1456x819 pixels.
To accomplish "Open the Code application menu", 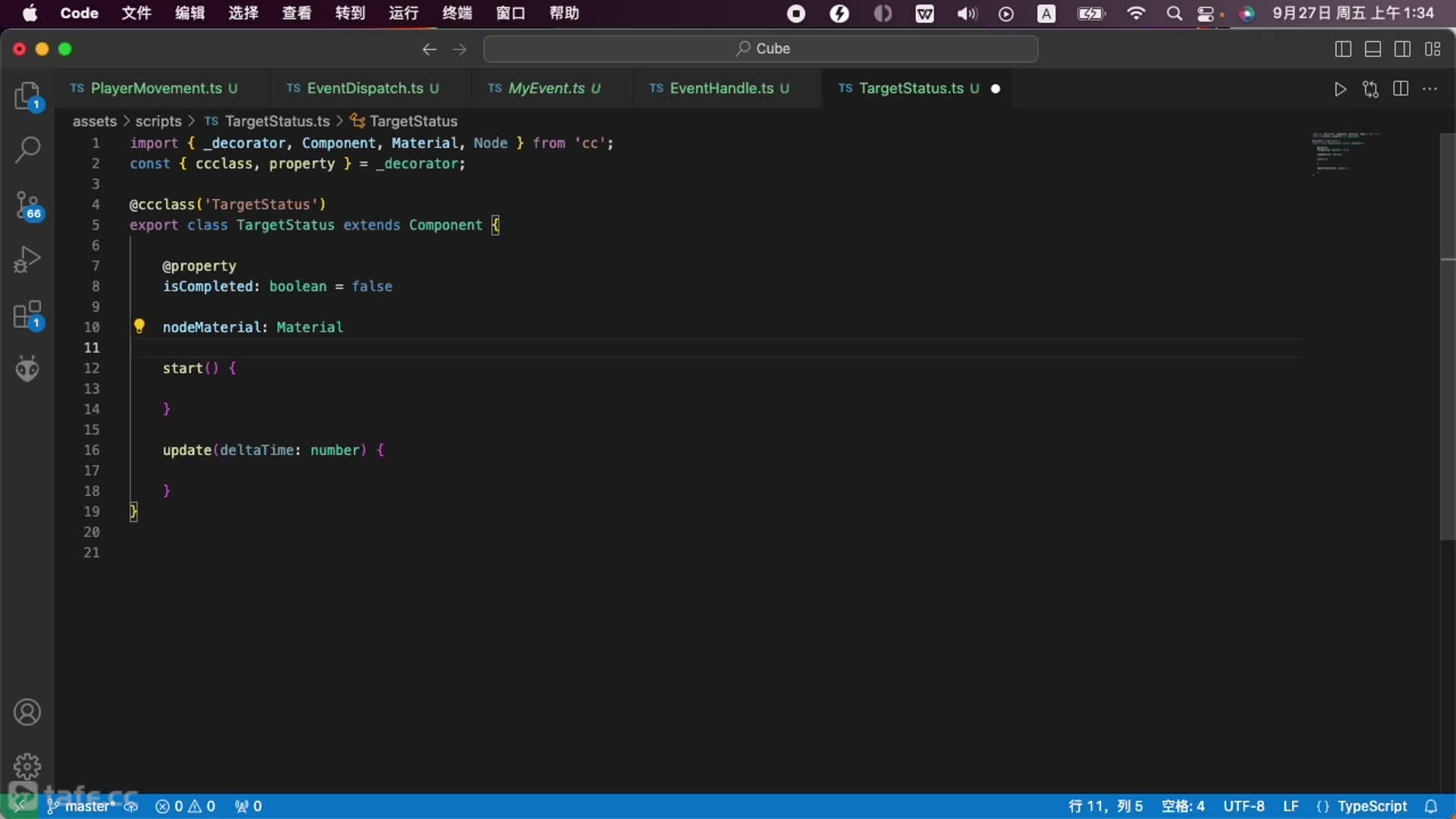I will coord(80,14).
